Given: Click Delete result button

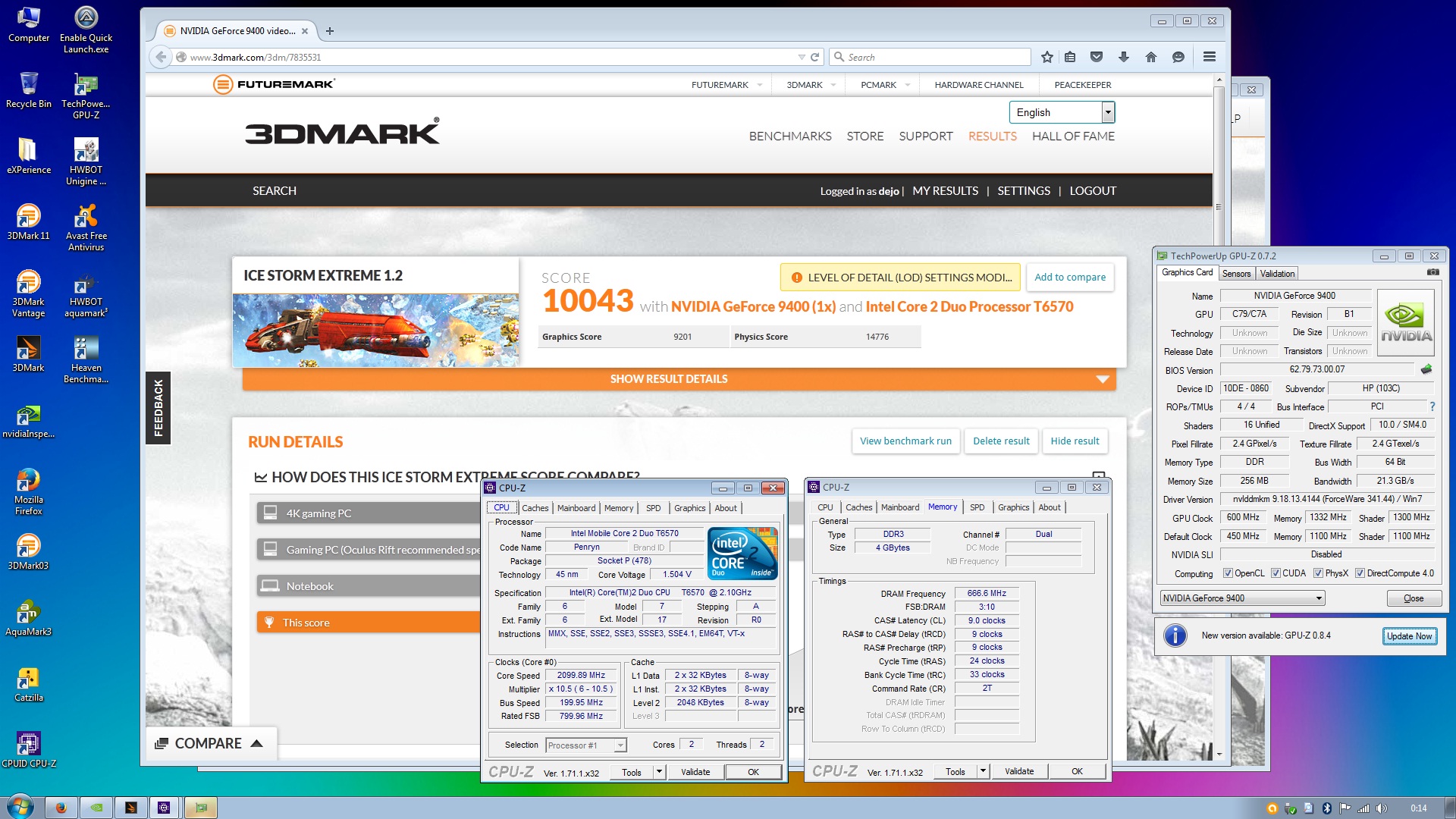Looking at the screenshot, I should [x=1001, y=441].
